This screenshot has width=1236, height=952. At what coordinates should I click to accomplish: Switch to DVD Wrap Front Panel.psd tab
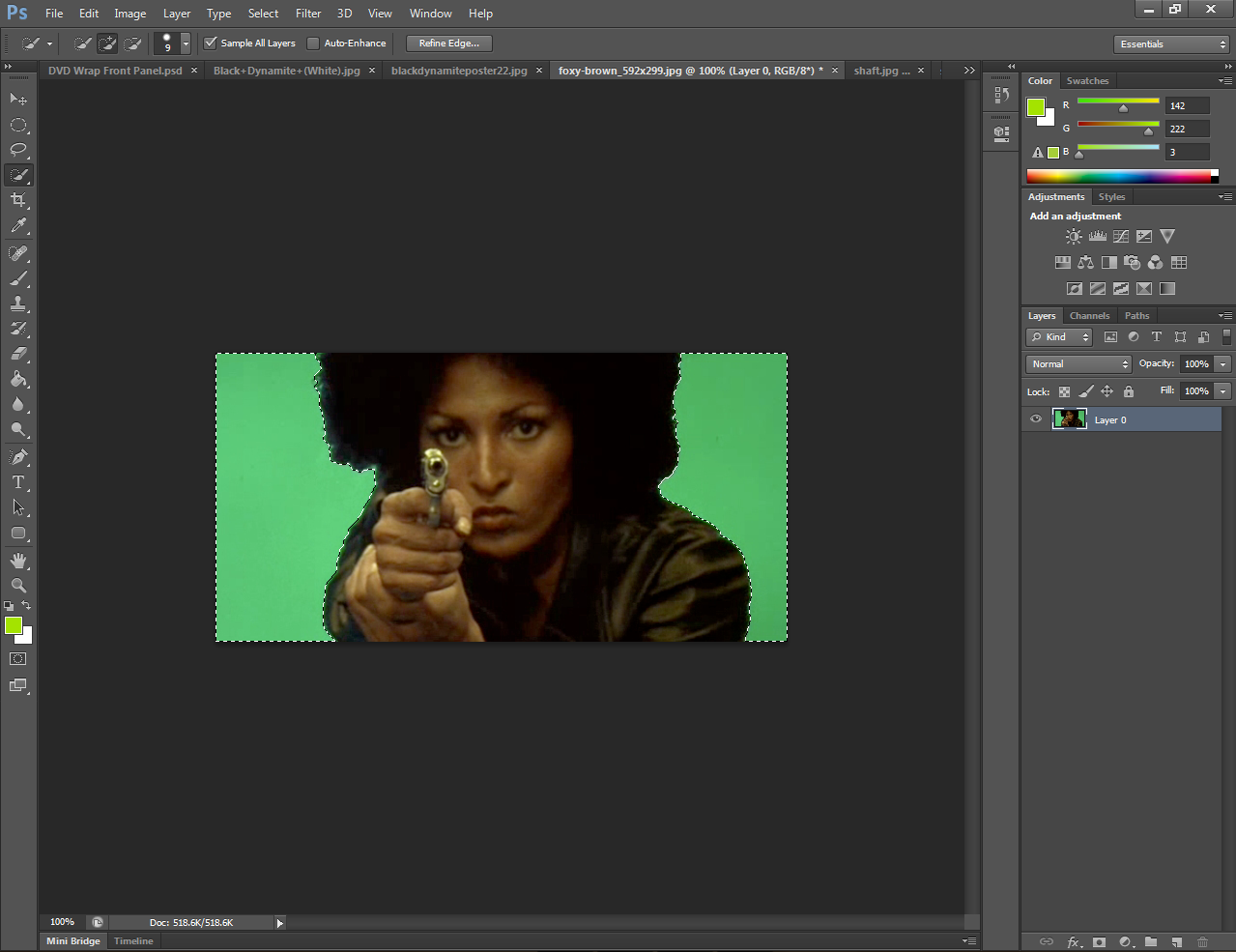click(115, 71)
